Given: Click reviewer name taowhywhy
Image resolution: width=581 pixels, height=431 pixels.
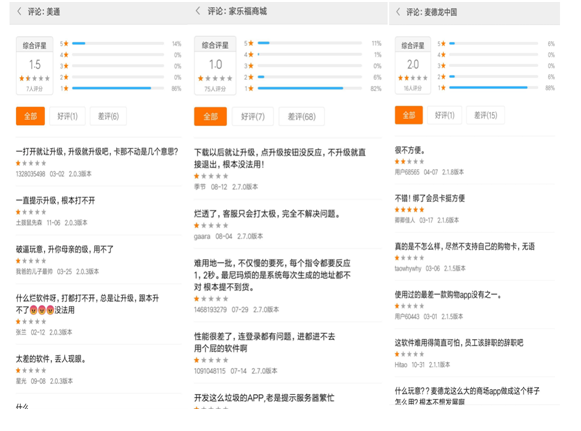Looking at the screenshot, I should (408, 268).
